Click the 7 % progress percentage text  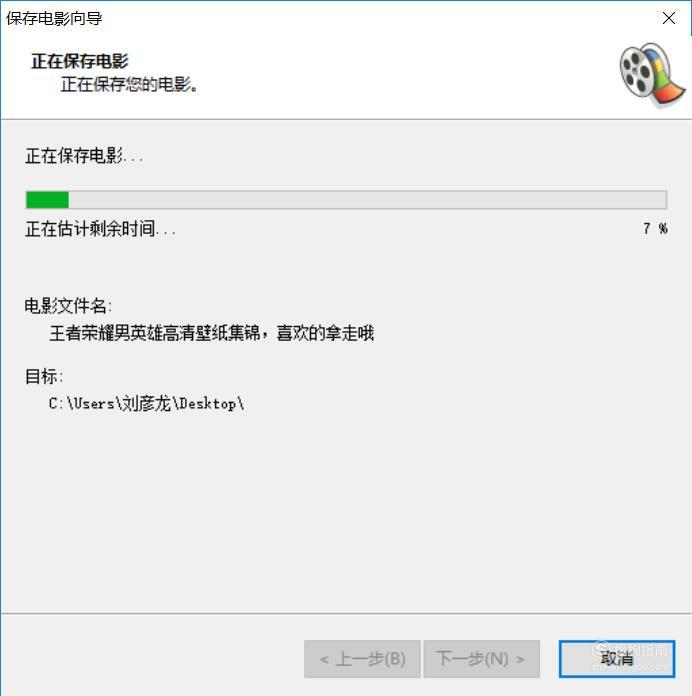655,229
